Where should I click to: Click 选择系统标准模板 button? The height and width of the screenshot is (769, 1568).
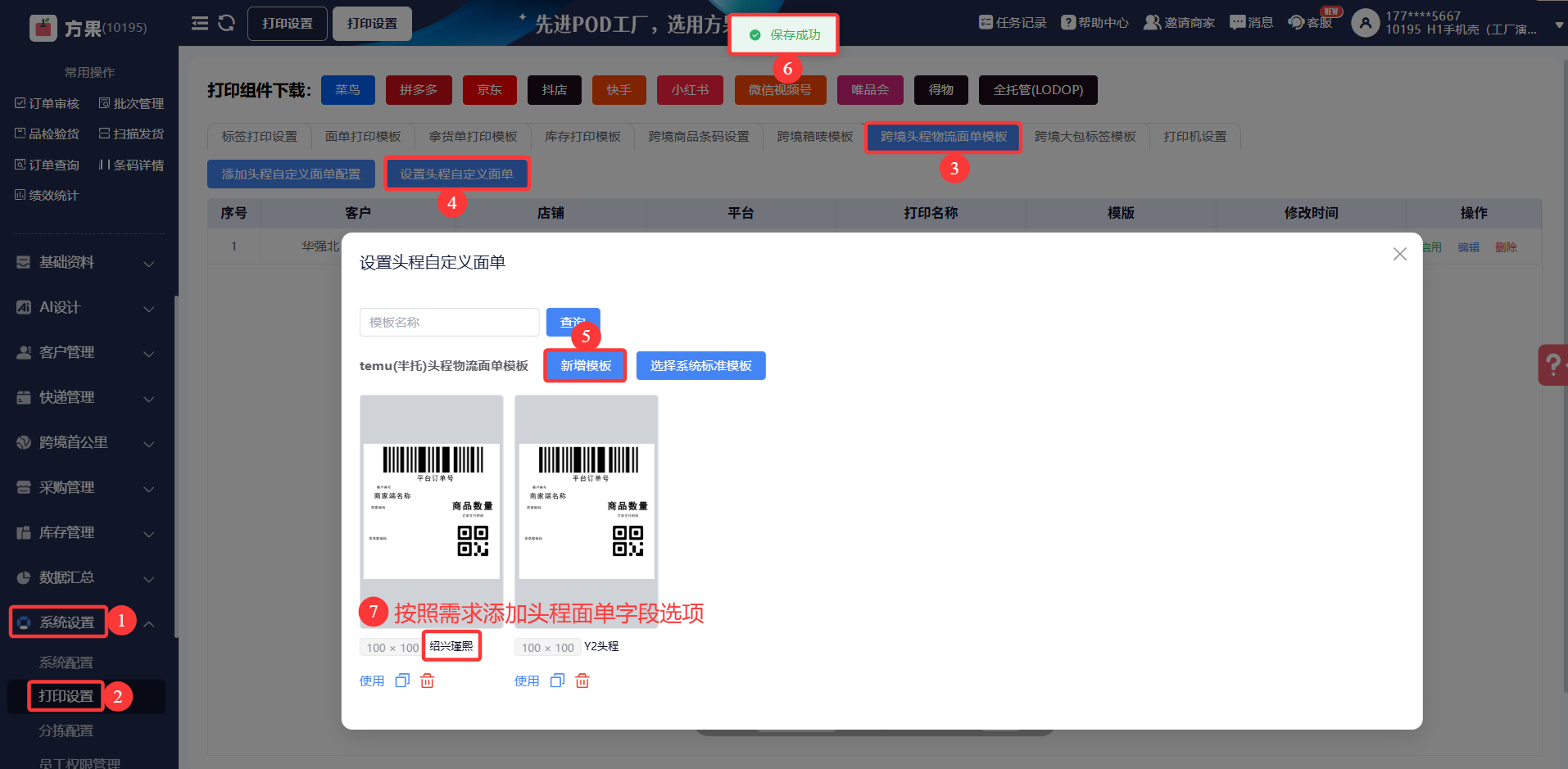[701, 366]
